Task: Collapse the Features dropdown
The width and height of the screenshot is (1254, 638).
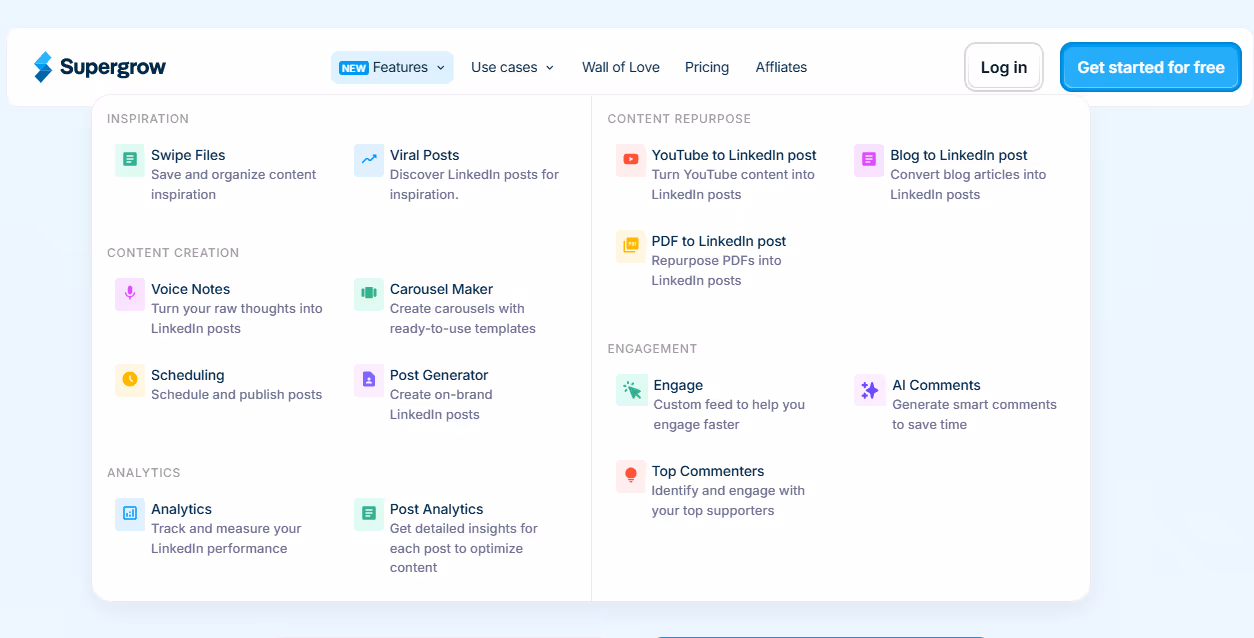Action: pos(392,67)
